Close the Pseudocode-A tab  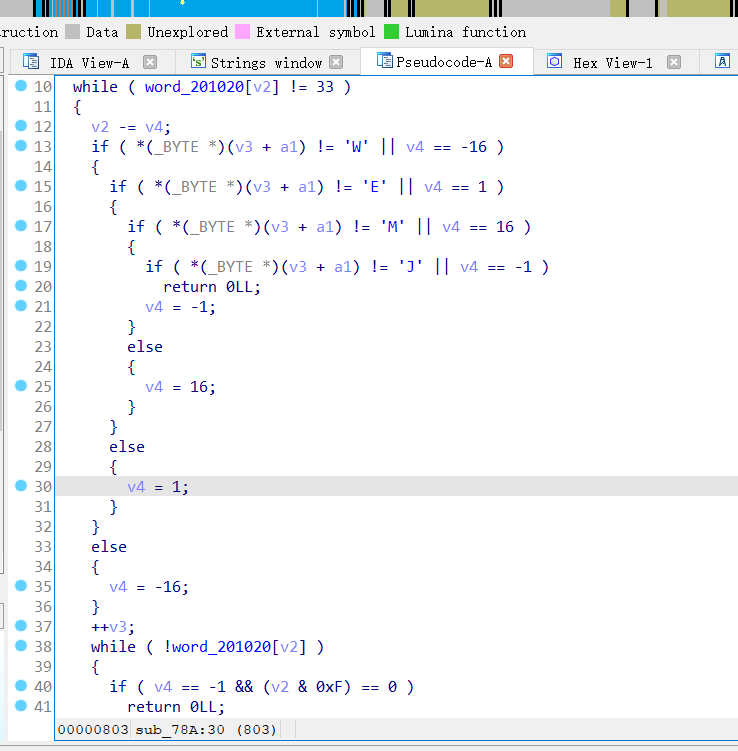pos(506,61)
